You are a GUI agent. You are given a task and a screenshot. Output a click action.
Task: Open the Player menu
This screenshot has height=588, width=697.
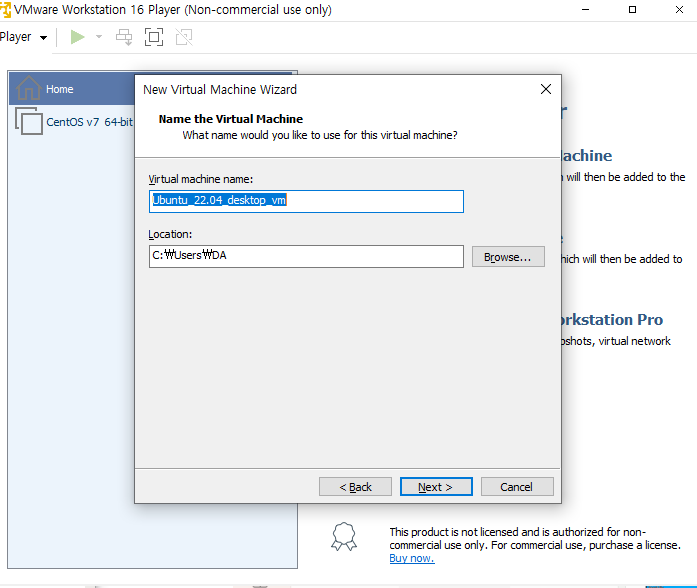23,37
